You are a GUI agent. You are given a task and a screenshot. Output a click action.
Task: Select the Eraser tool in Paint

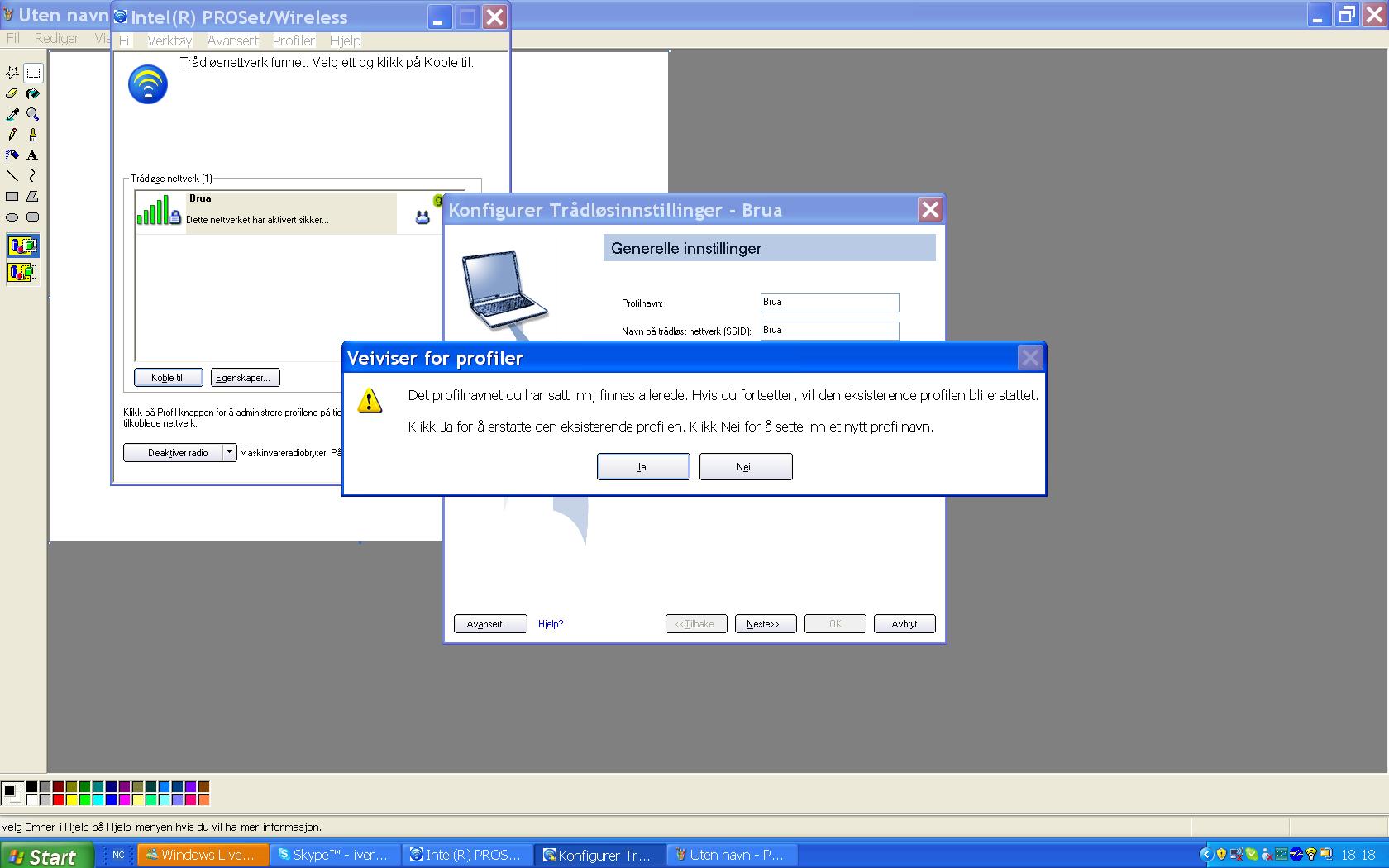tap(12, 93)
